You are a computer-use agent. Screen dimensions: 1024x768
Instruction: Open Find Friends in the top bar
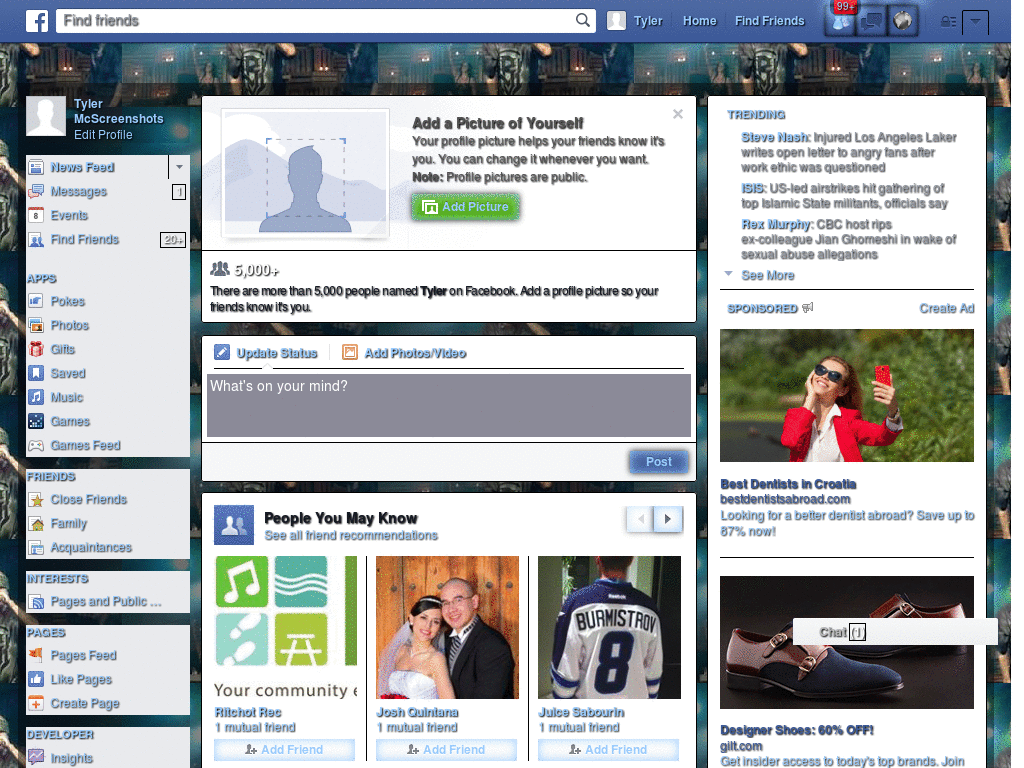tap(769, 21)
